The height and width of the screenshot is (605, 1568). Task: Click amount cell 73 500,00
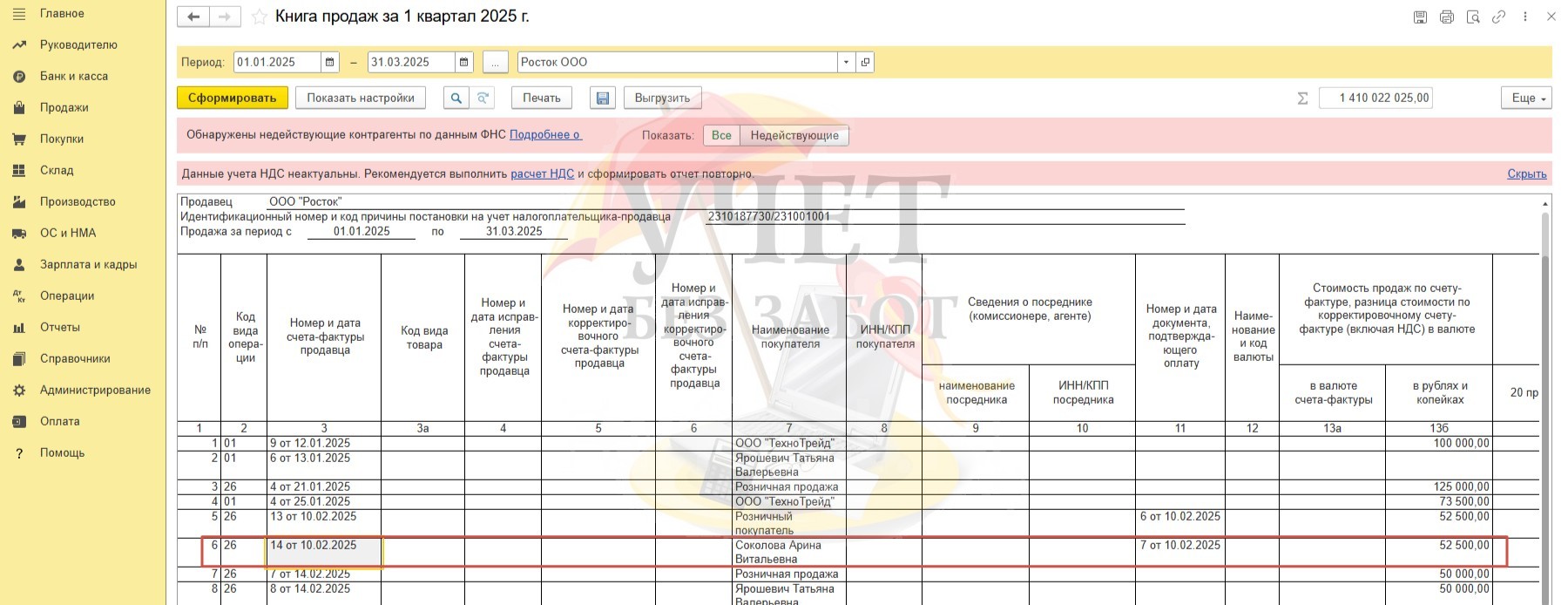pos(1438,501)
